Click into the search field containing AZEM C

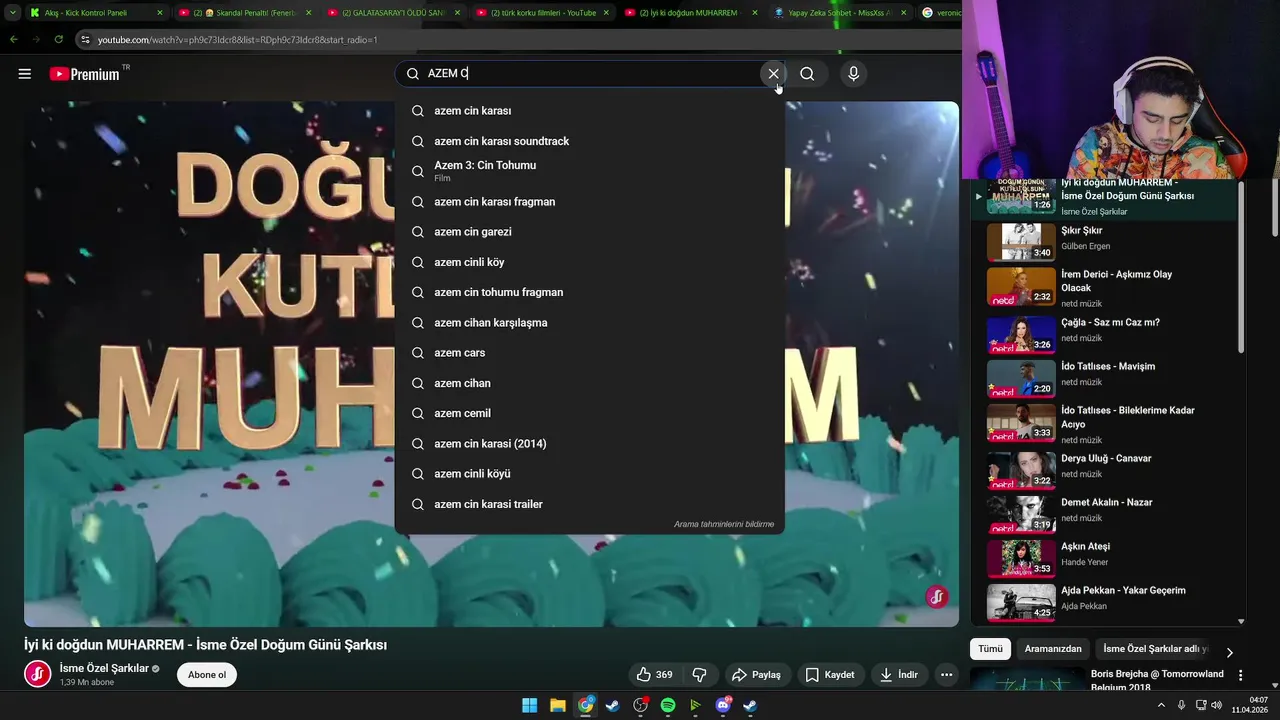[590, 74]
